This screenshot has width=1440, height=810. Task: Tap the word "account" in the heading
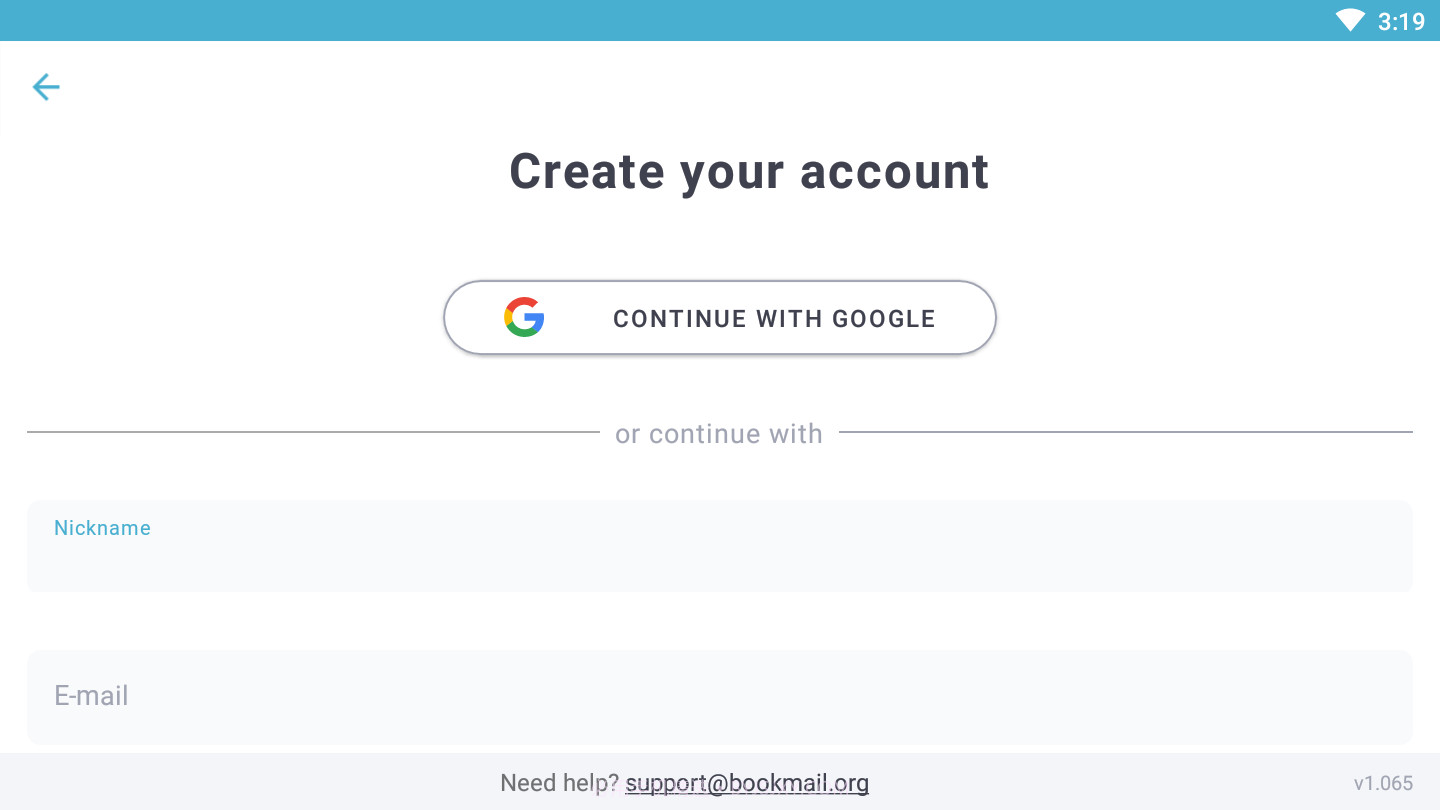click(894, 171)
